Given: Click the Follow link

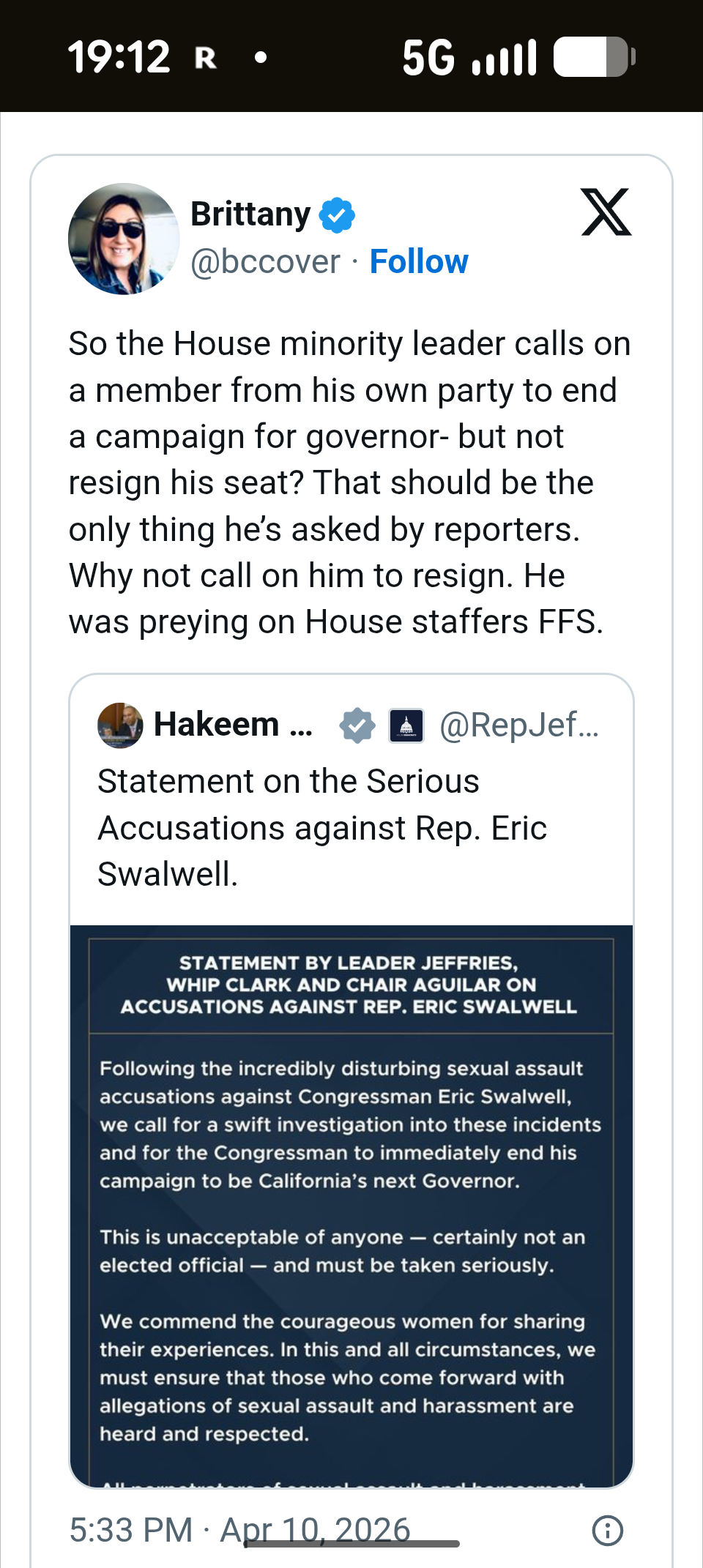Looking at the screenshot, I should 418,261.
